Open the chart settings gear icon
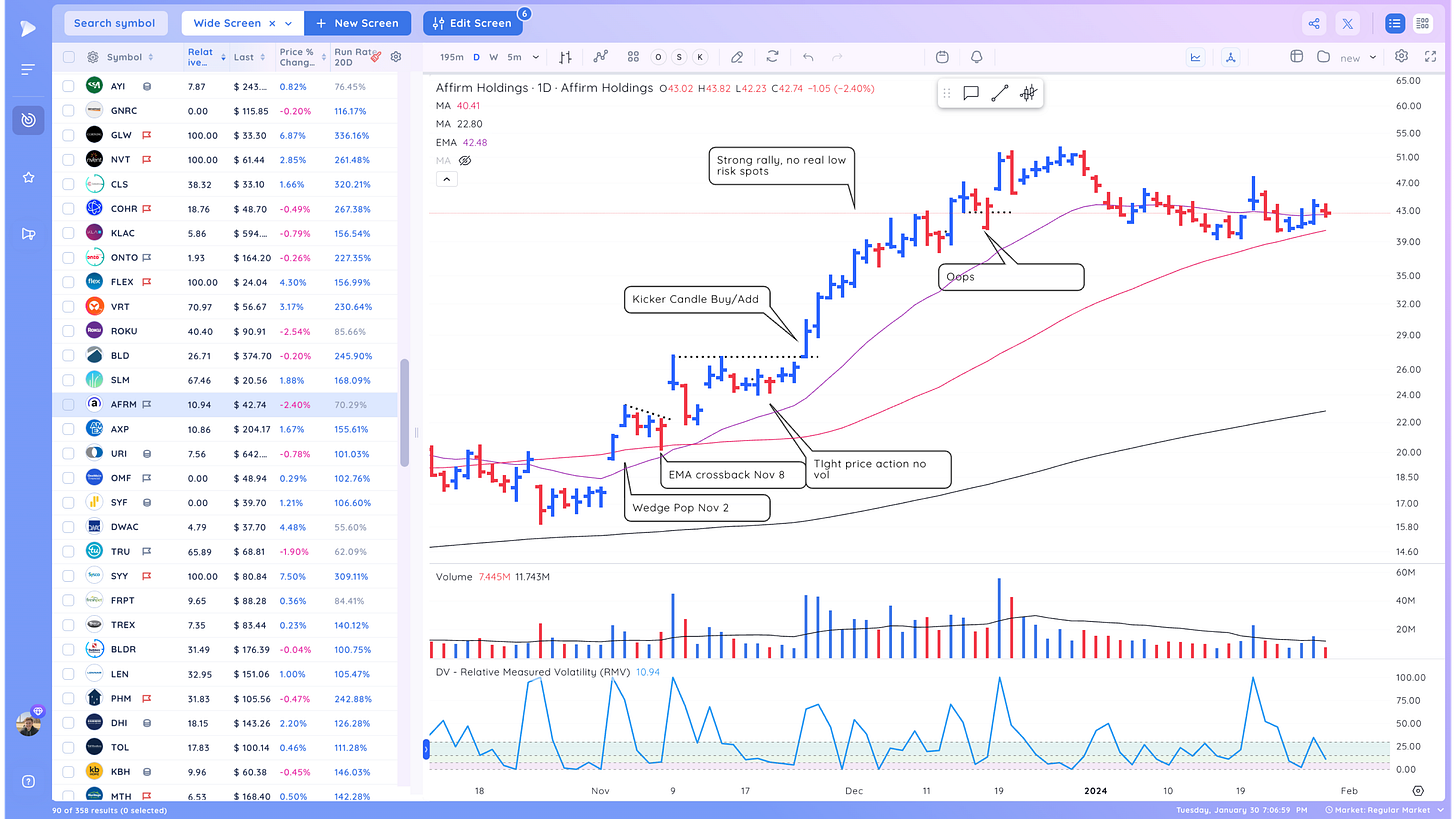This screenshot has height=819, width=1456. click(1401, 57)
